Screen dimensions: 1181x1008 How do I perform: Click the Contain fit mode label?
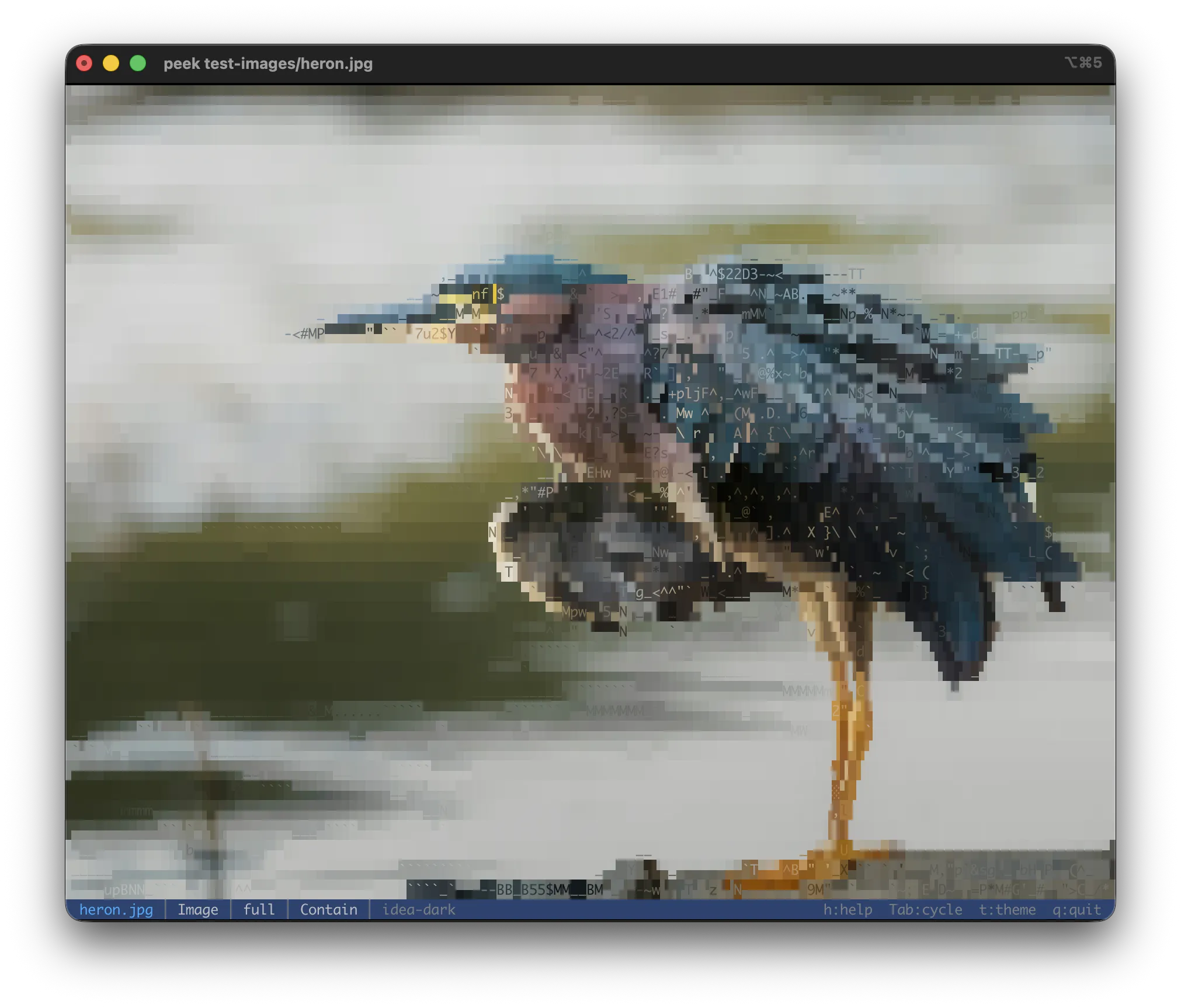(328, 909)
